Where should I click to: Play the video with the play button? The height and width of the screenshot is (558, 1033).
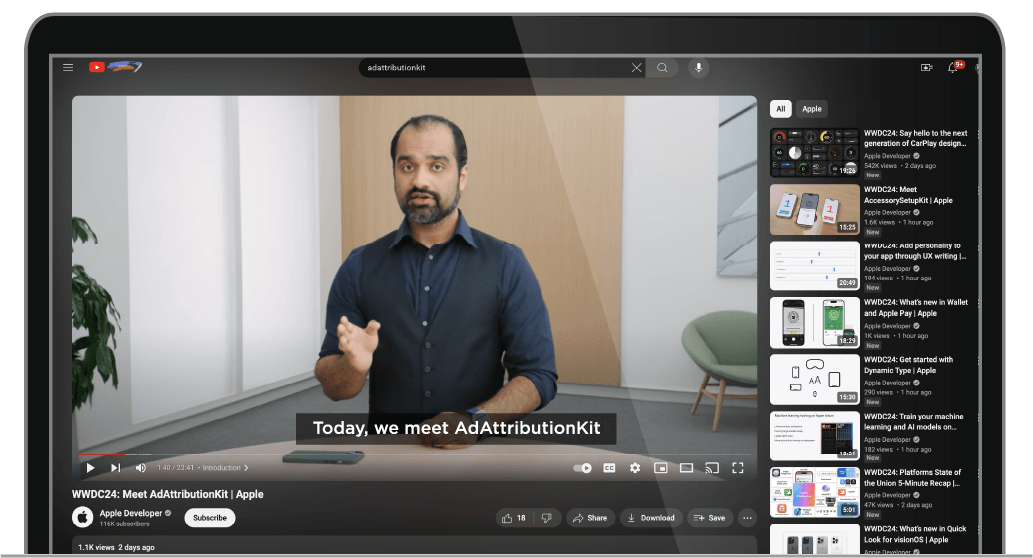[90, 468]
